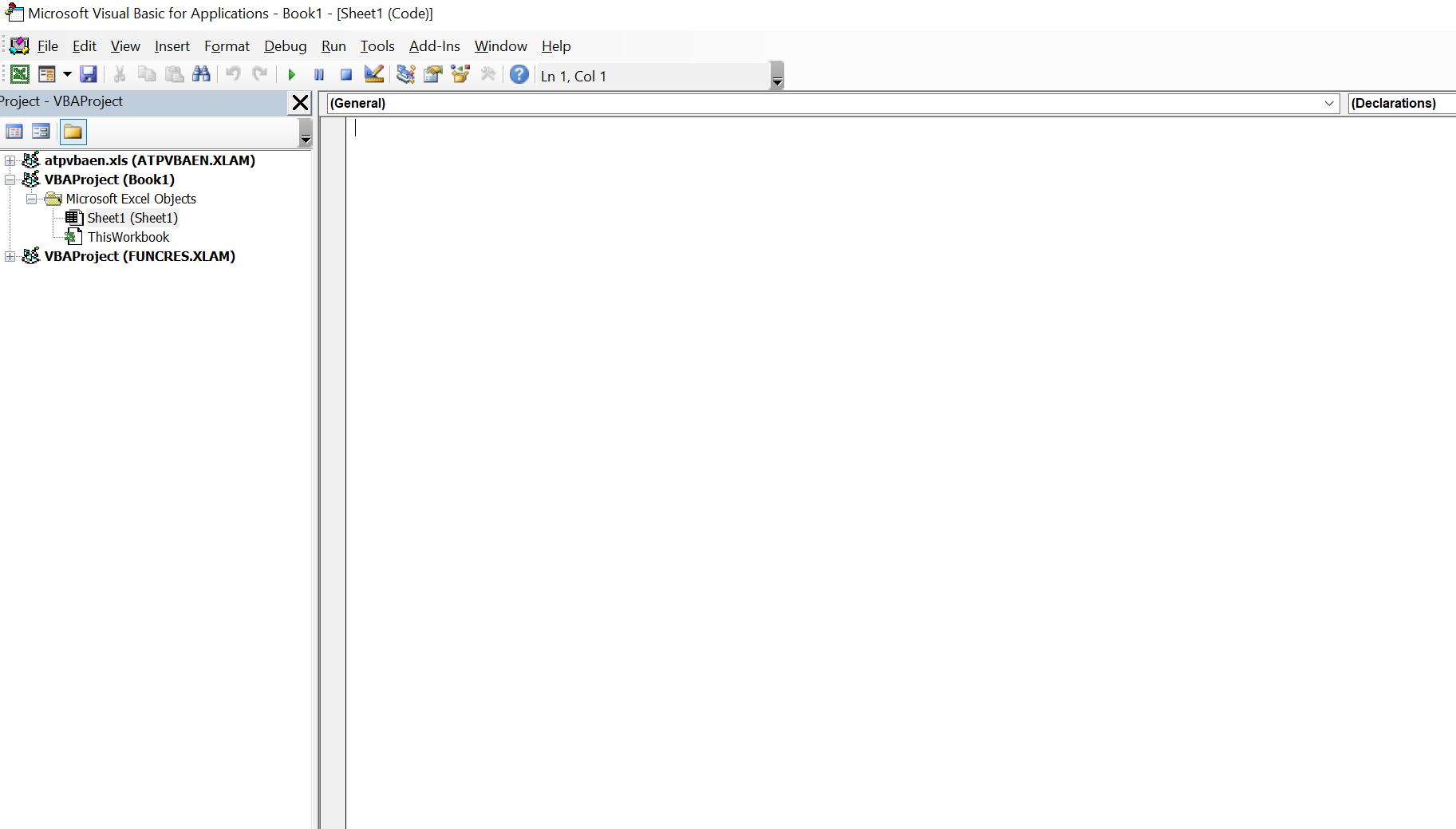Open the Insert menu

coord(172,46)
